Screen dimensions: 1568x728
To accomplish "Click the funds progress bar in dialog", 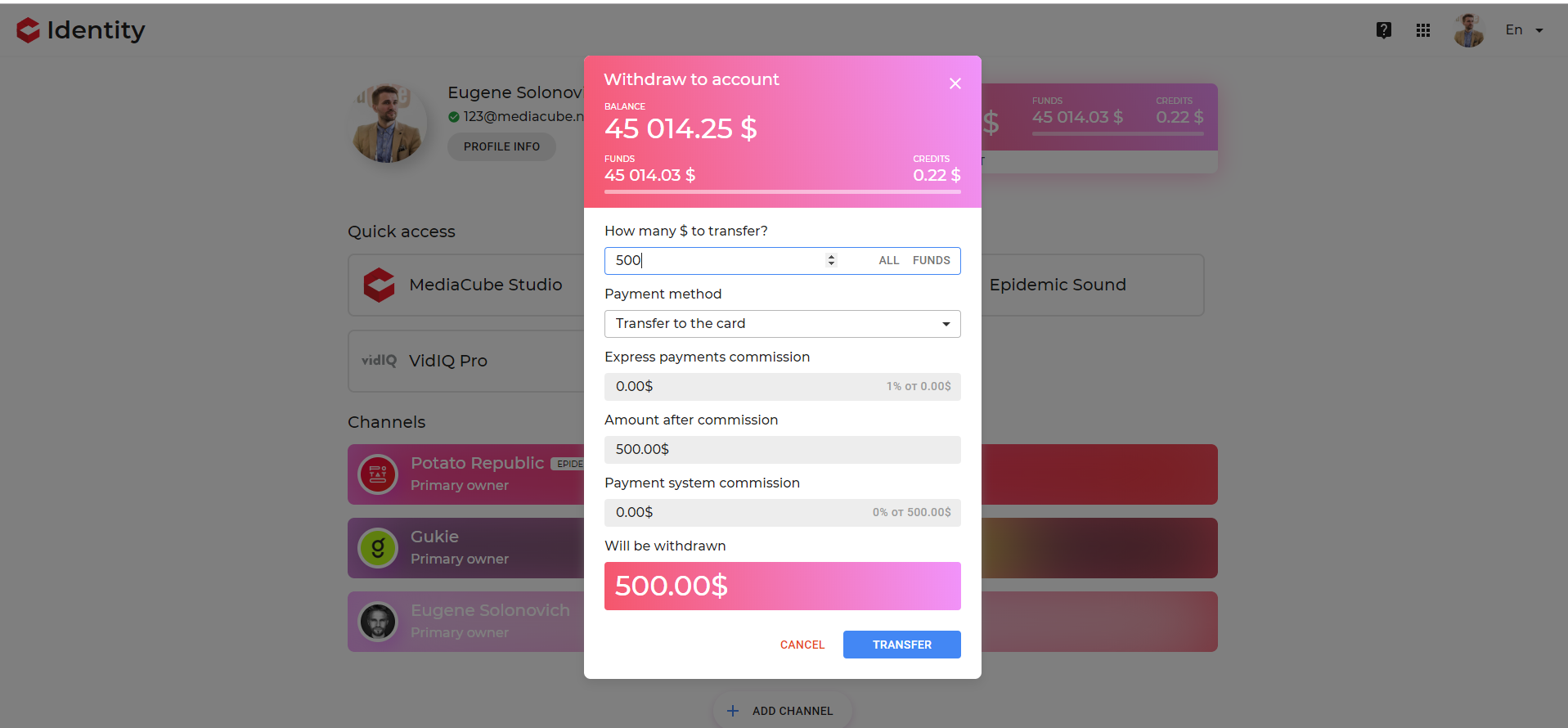I will tap(782, 192).
